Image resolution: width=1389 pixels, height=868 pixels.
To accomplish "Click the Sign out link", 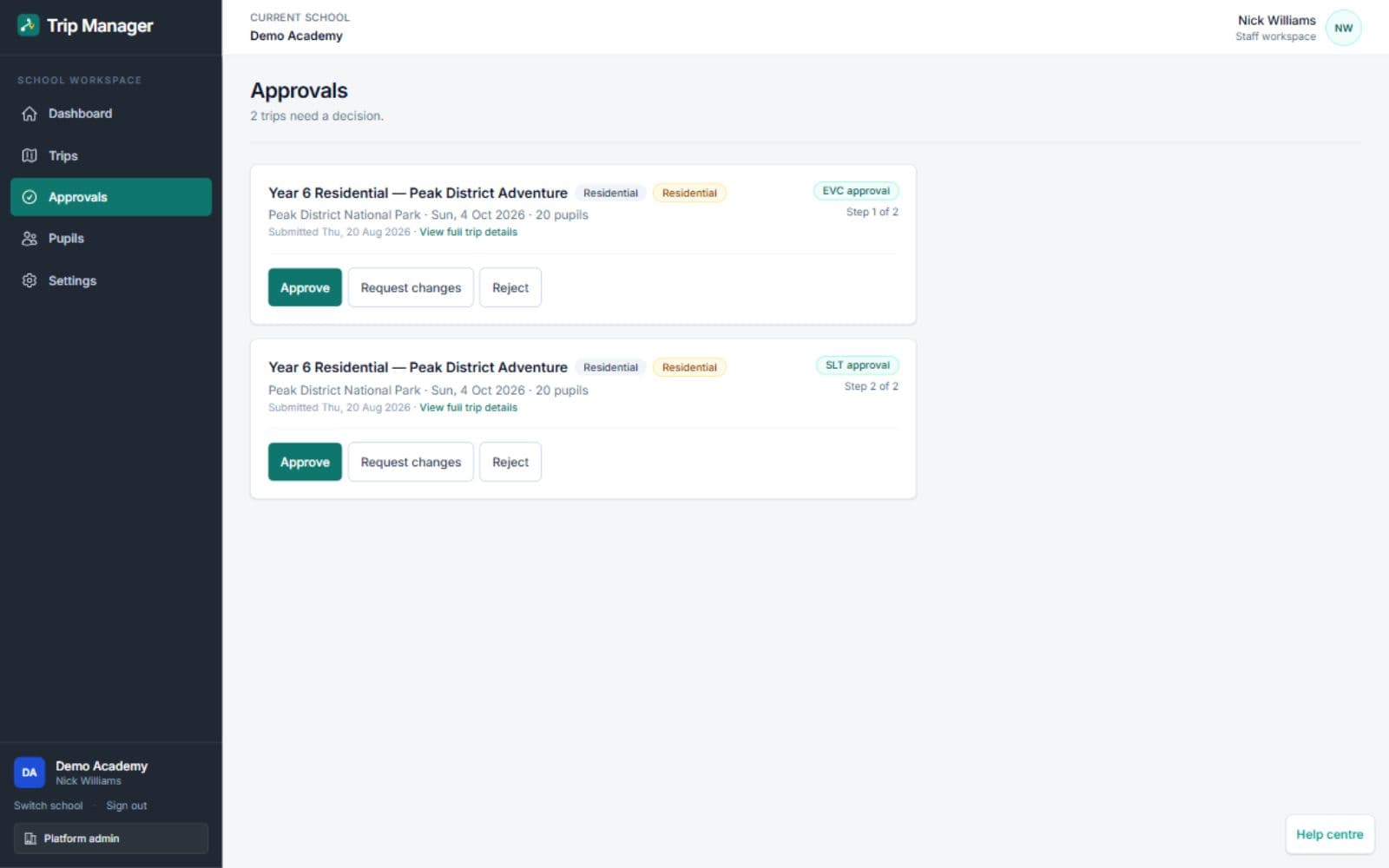I will 127,806.
